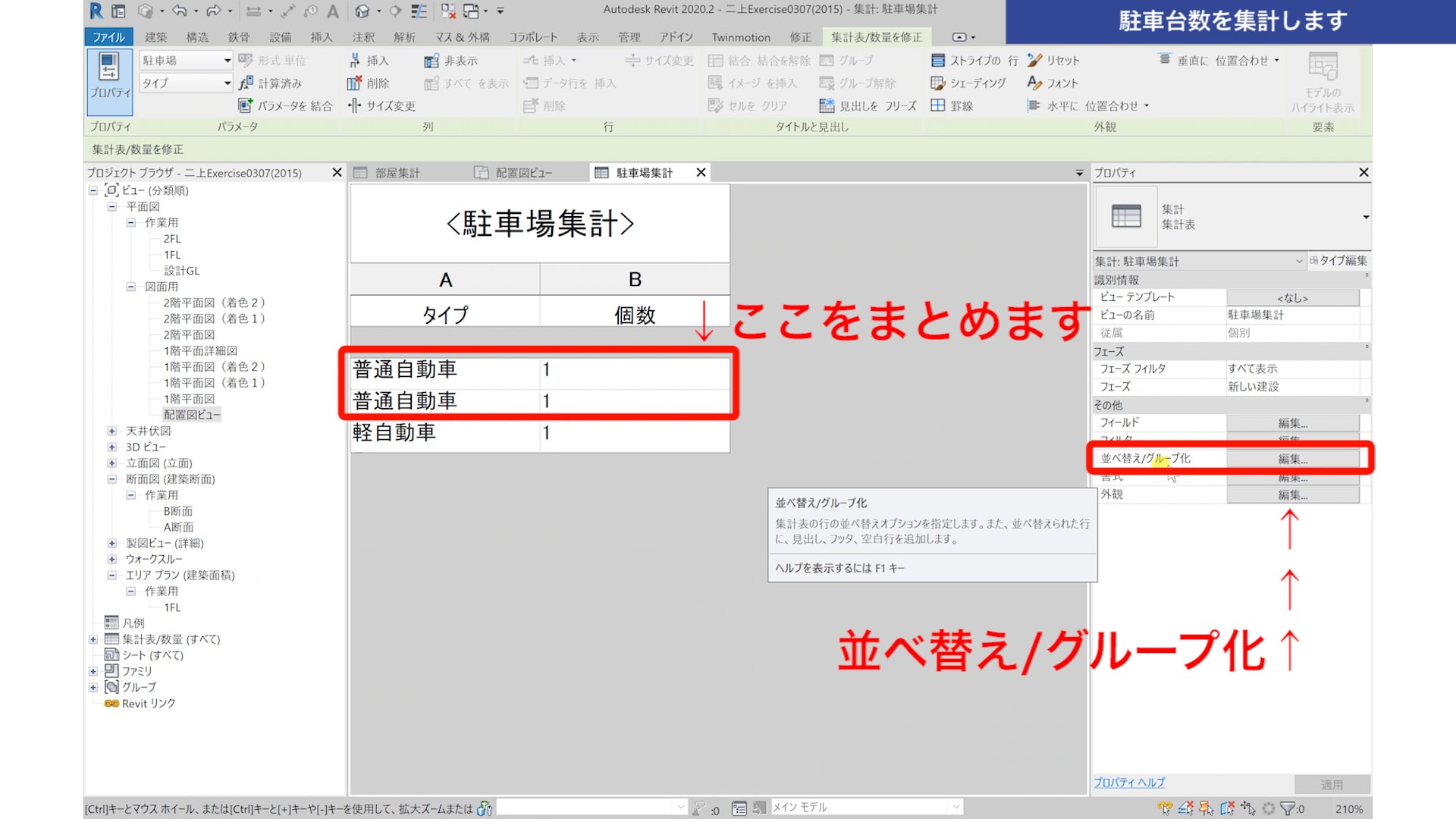
Task: Expand the 天井伏図 tree node
Action: (112, 431)
